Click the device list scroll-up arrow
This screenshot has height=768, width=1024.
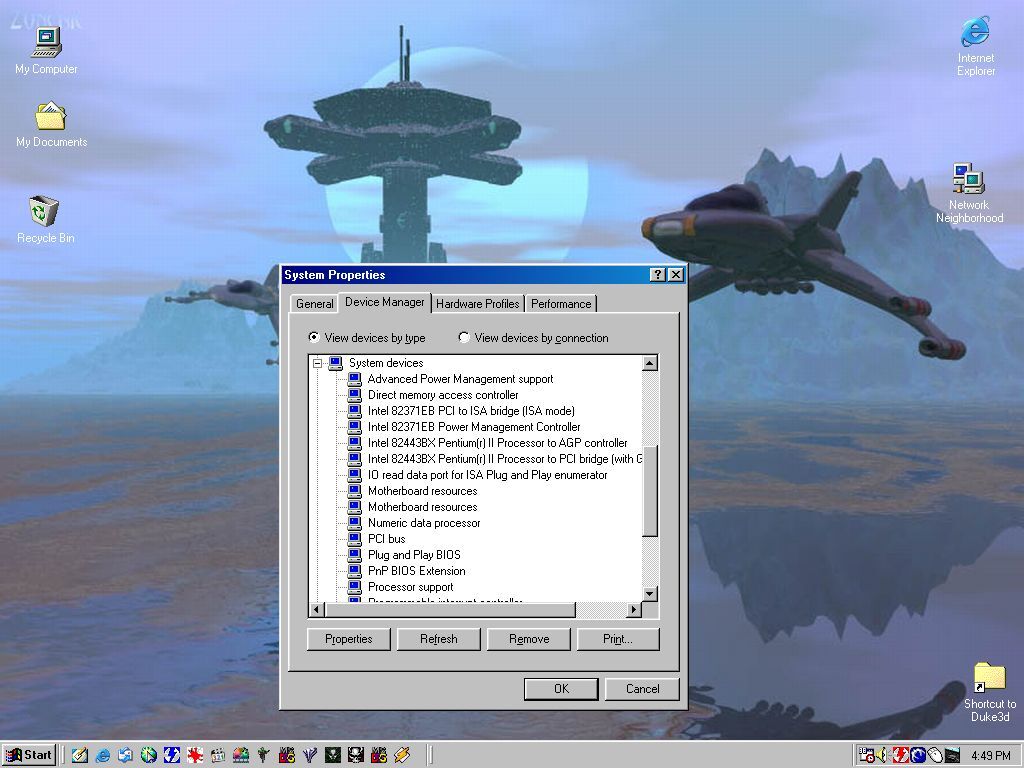click(650, 363)
